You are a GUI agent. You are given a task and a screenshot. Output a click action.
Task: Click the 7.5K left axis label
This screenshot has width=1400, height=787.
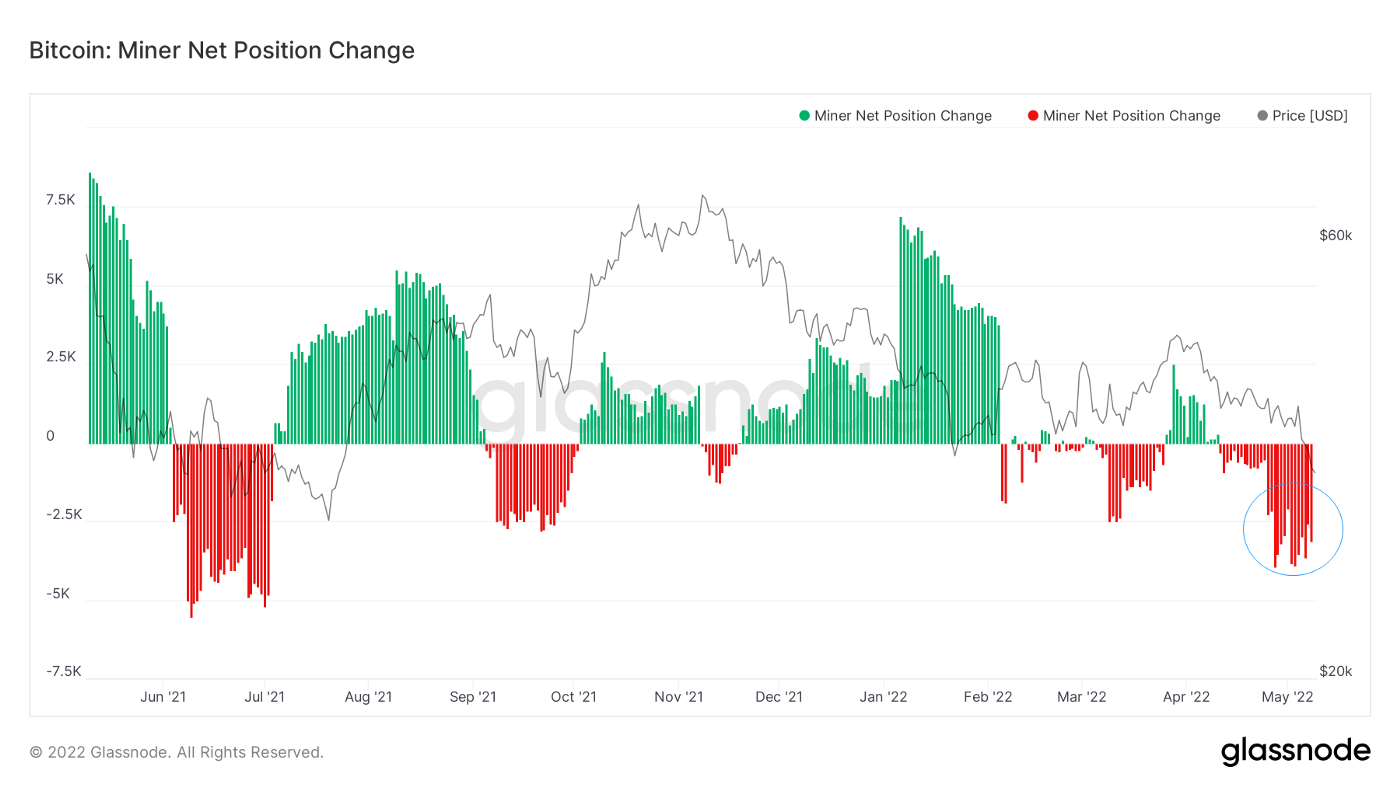pyautogui.click(x=60, y=200)
